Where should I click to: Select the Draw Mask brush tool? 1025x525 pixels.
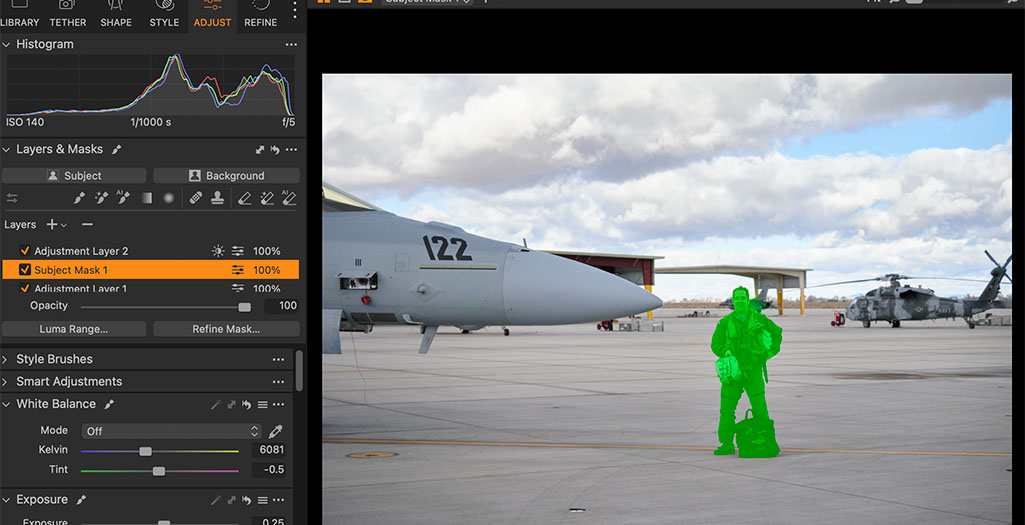tap(80, 198)
